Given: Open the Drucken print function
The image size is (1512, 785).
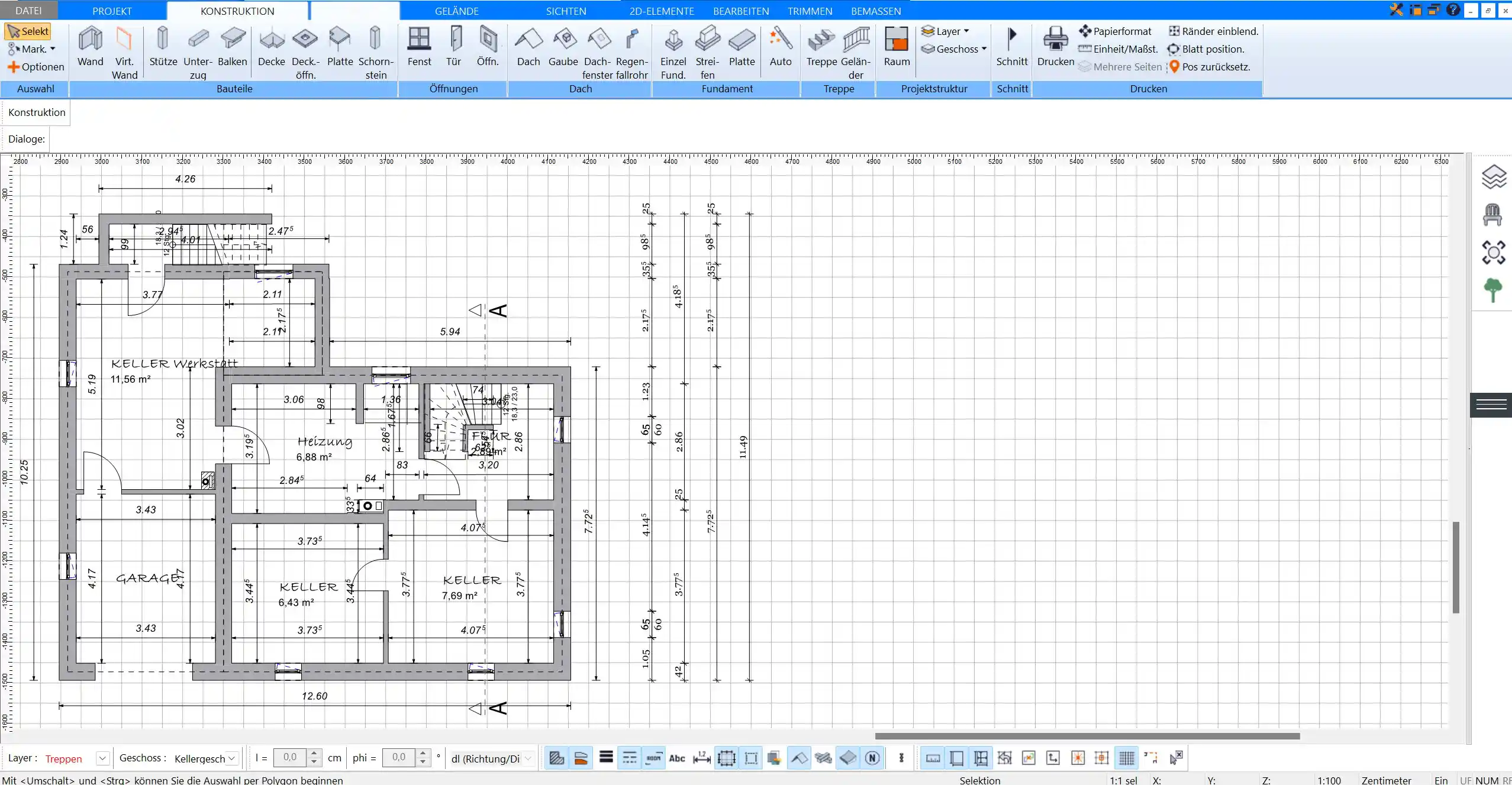Looking at the screenshot, I should [x=1056, y=47].
